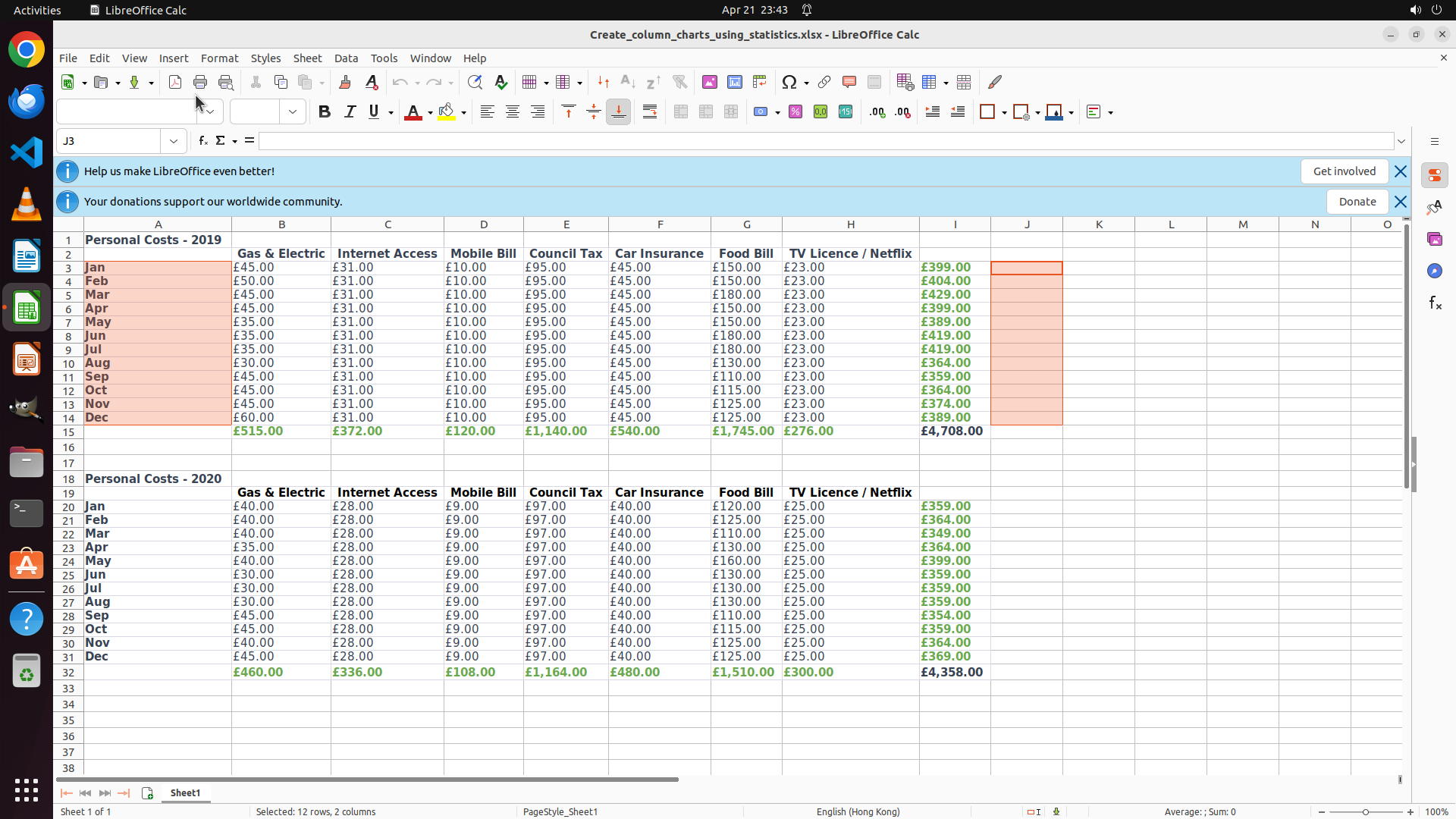Select the Sheet1 tab
This screenshot has width=1456, height=819.
coord(185,793)
